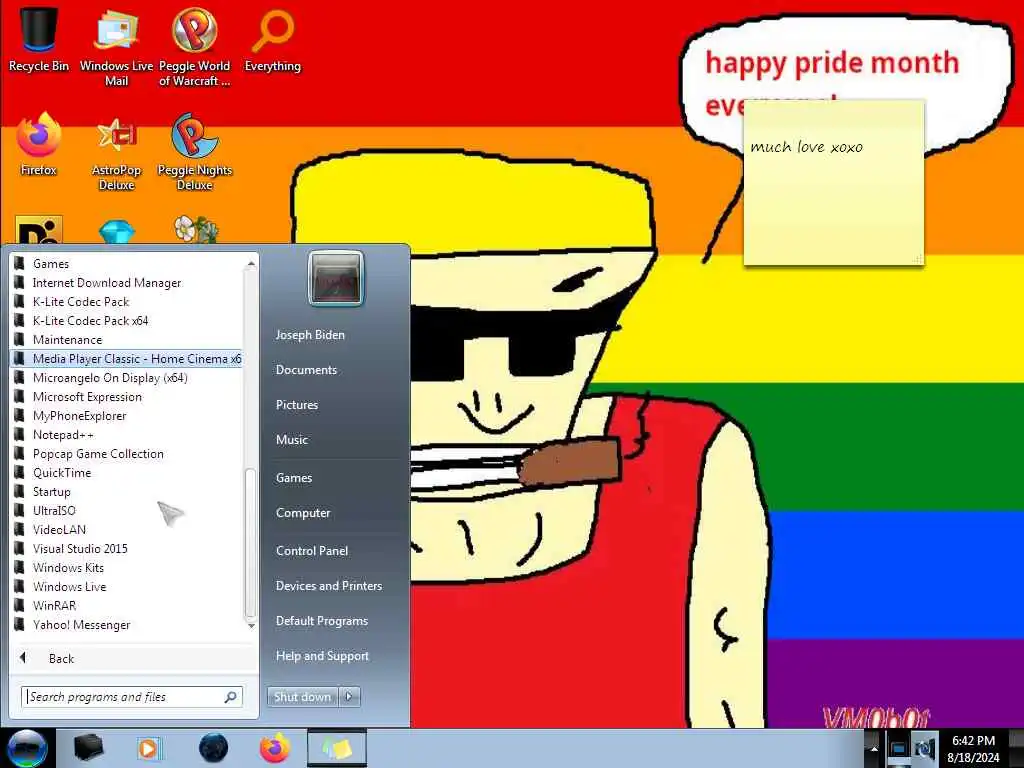Click the network tray icon
This screenshot has height=768, width=1024.
coord(898,748)
